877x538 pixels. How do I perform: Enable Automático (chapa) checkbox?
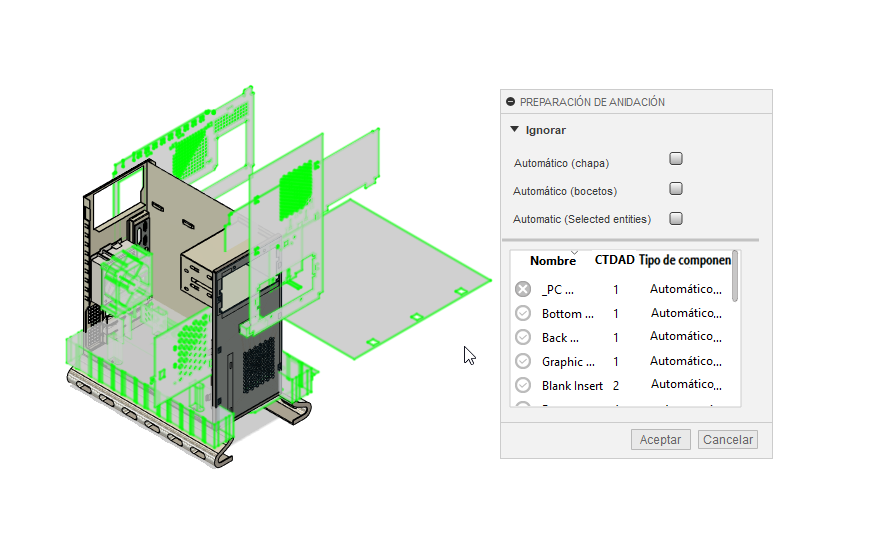pyautogui.click(x=676, y=159)
